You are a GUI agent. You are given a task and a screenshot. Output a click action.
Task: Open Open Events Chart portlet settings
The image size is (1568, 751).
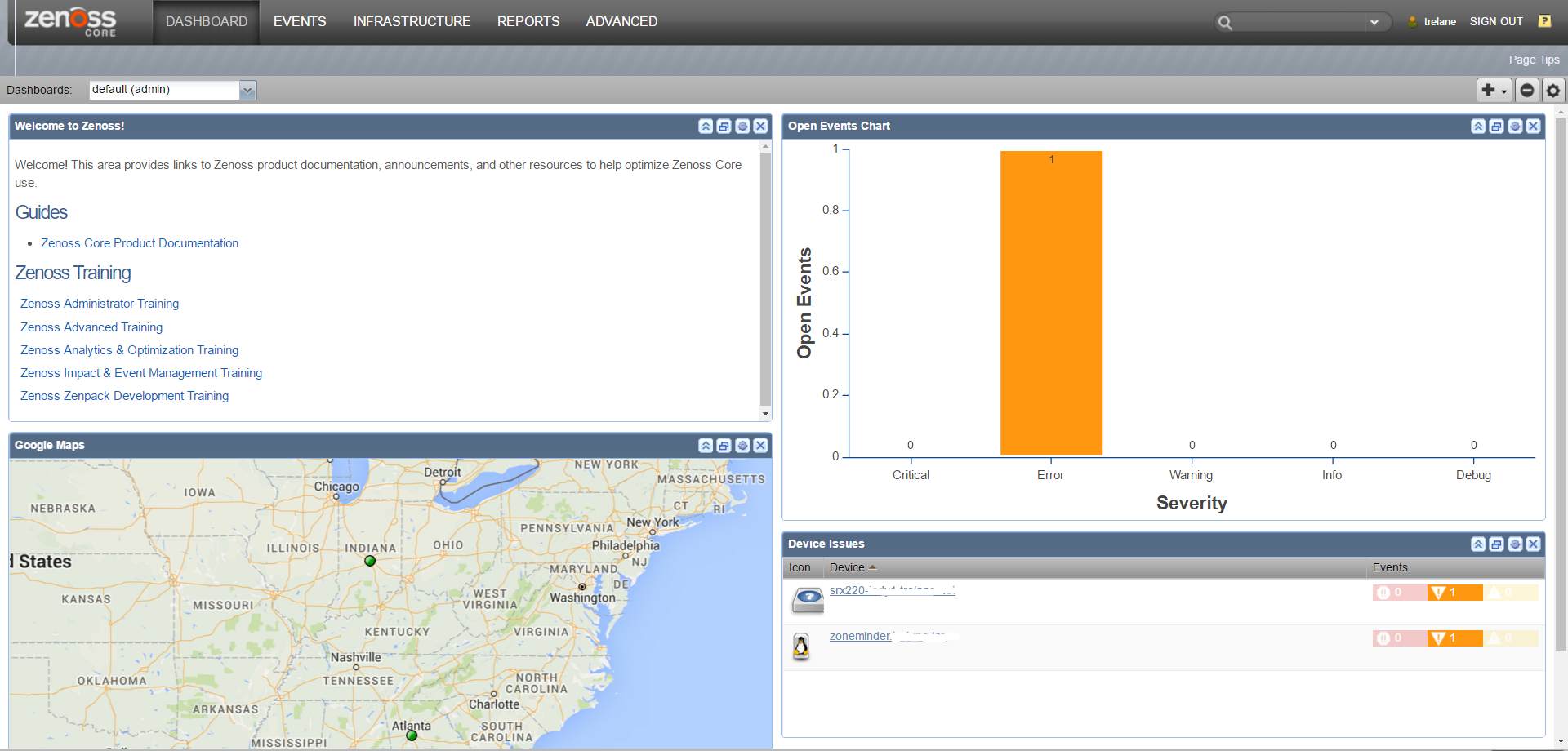click(x=1515, y=126)
